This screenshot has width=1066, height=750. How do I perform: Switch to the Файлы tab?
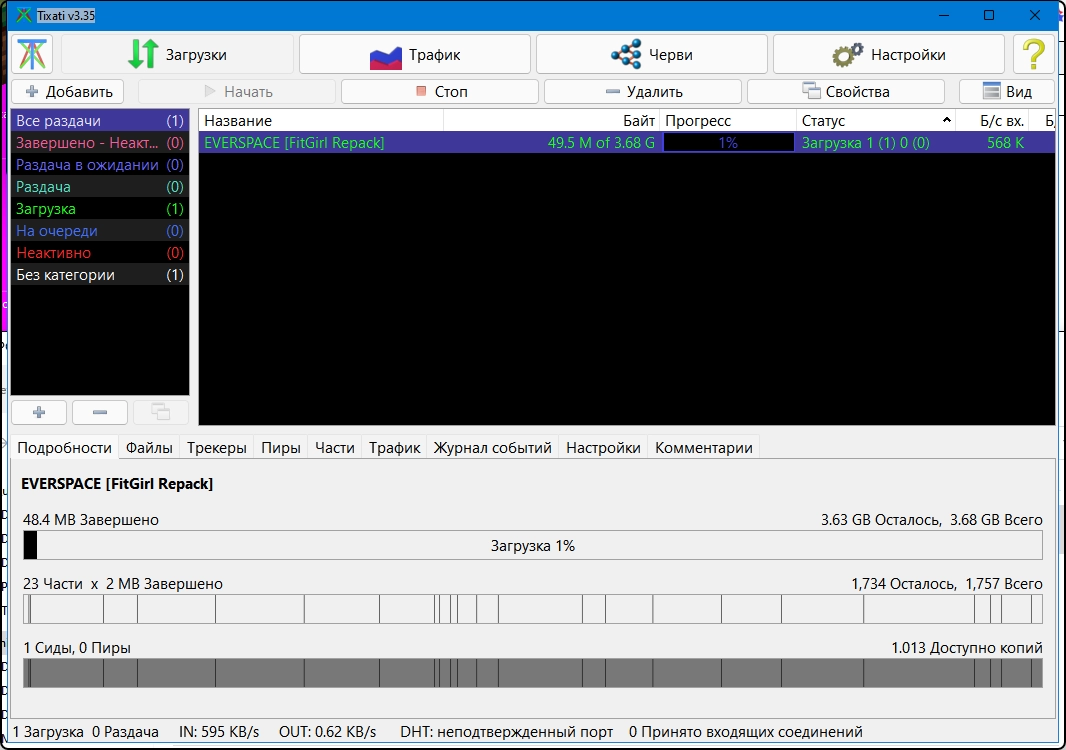click(x=149, y=448)
